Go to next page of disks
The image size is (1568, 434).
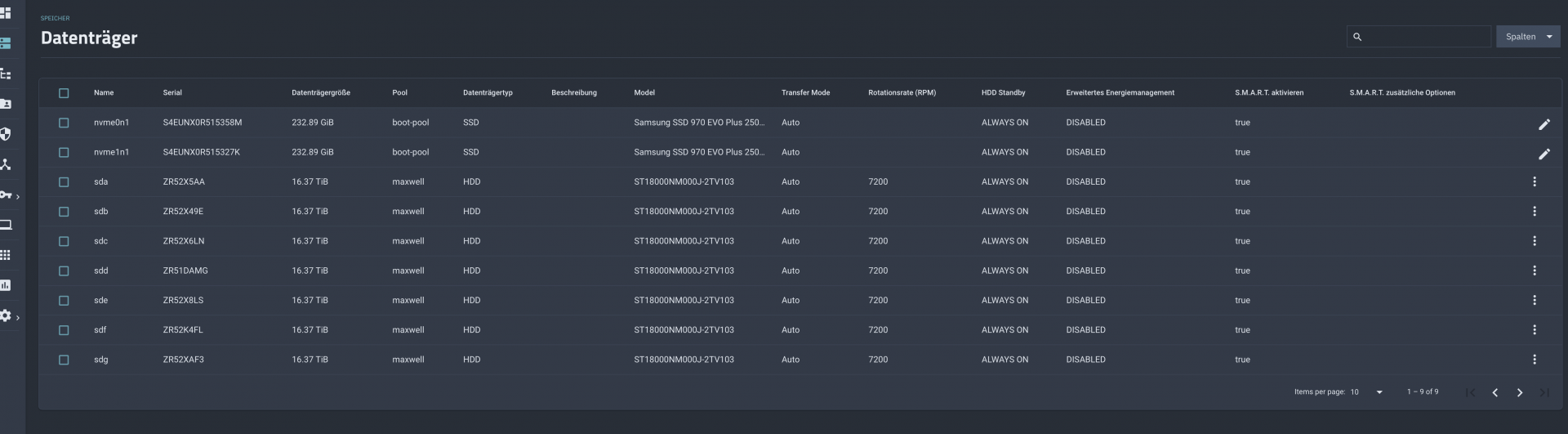pos(1520,392)
